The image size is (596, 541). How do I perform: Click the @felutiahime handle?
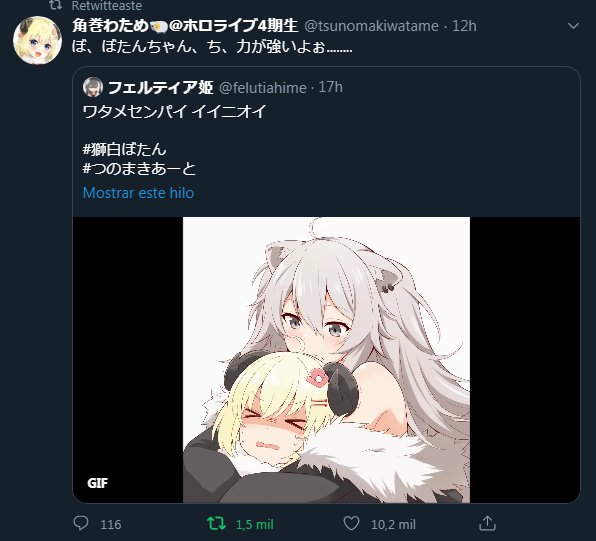pos(263,88)
